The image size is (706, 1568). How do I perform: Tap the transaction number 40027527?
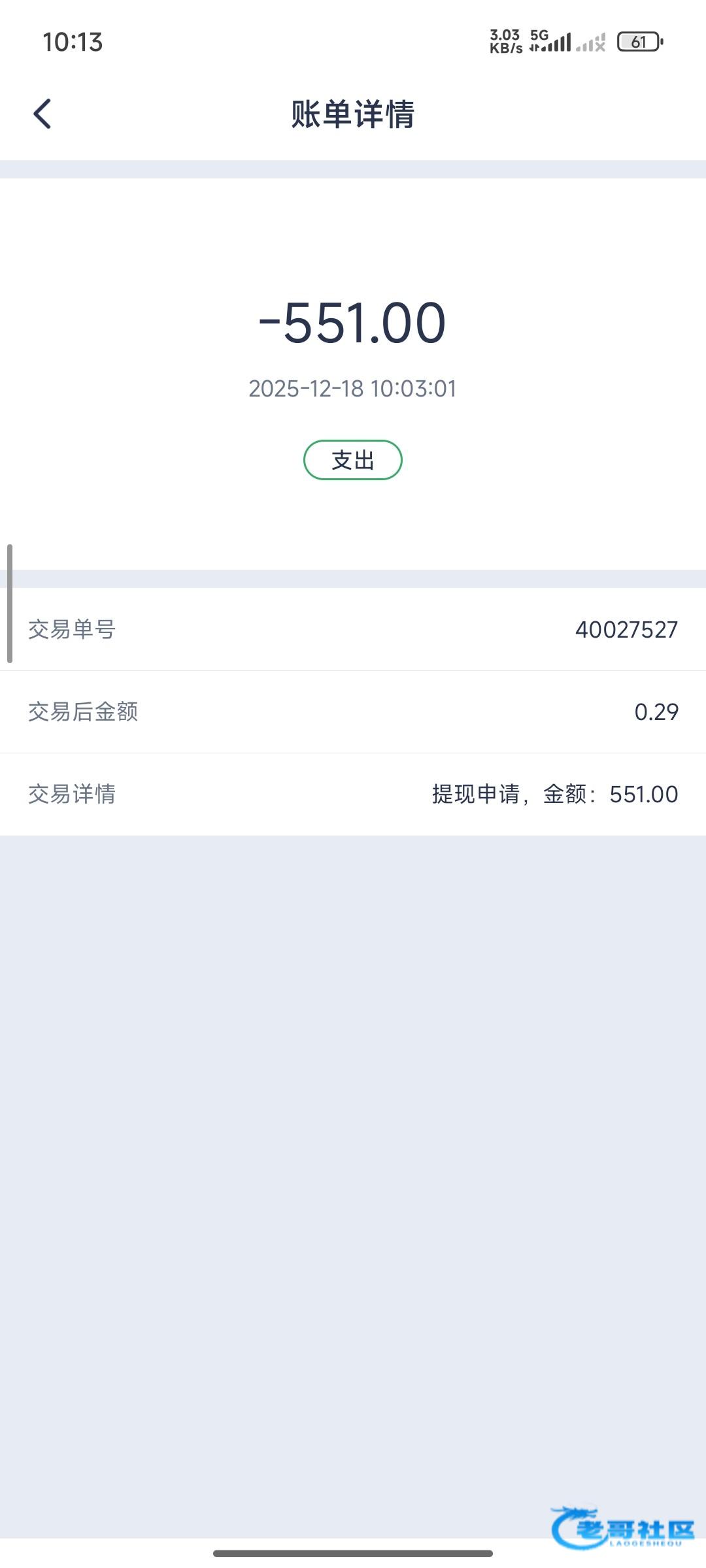(x=626, y=630)
